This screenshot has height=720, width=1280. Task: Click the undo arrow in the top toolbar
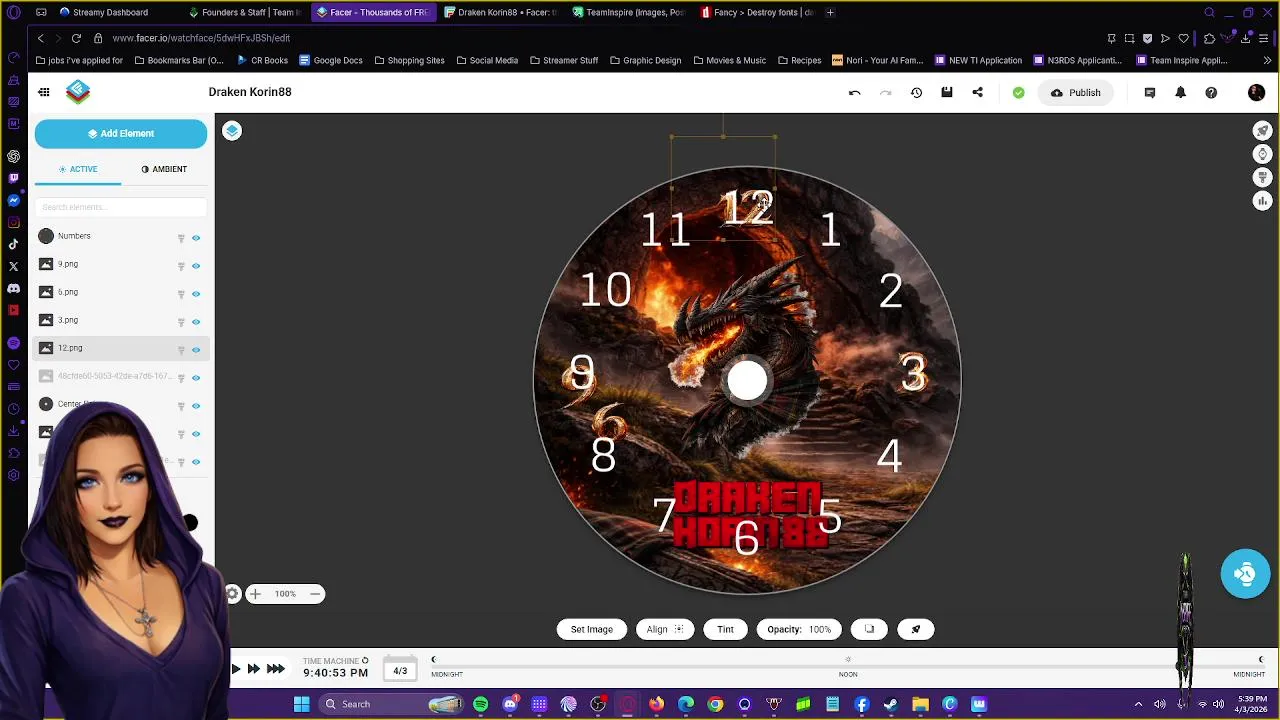[854, 92]
